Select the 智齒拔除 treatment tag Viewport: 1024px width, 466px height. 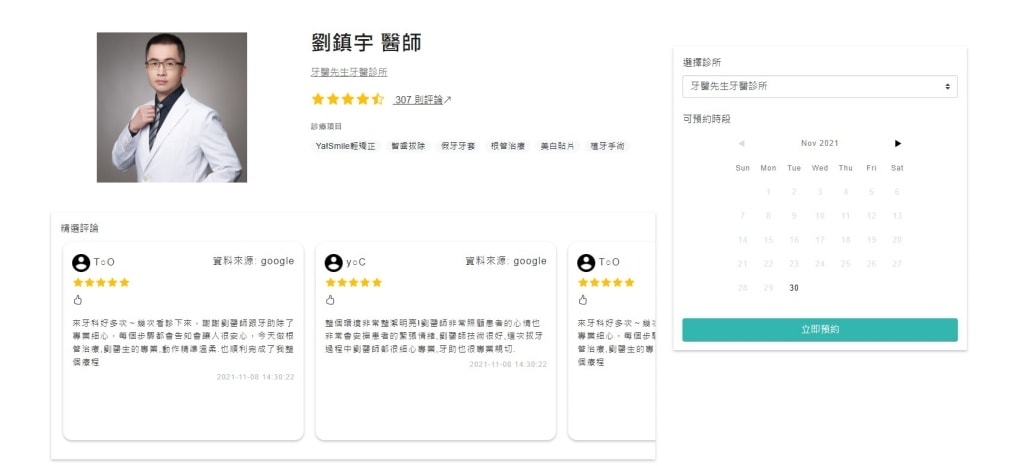point(408,146)
